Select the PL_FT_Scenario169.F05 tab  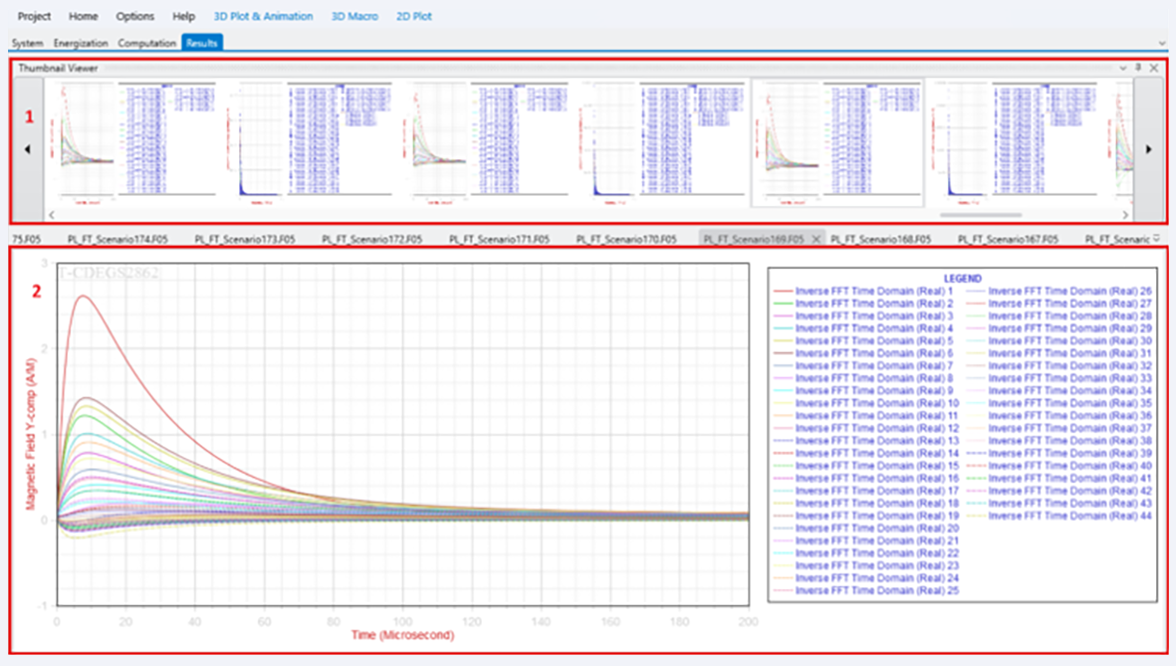pyautogui.click(x=753, y=239)
